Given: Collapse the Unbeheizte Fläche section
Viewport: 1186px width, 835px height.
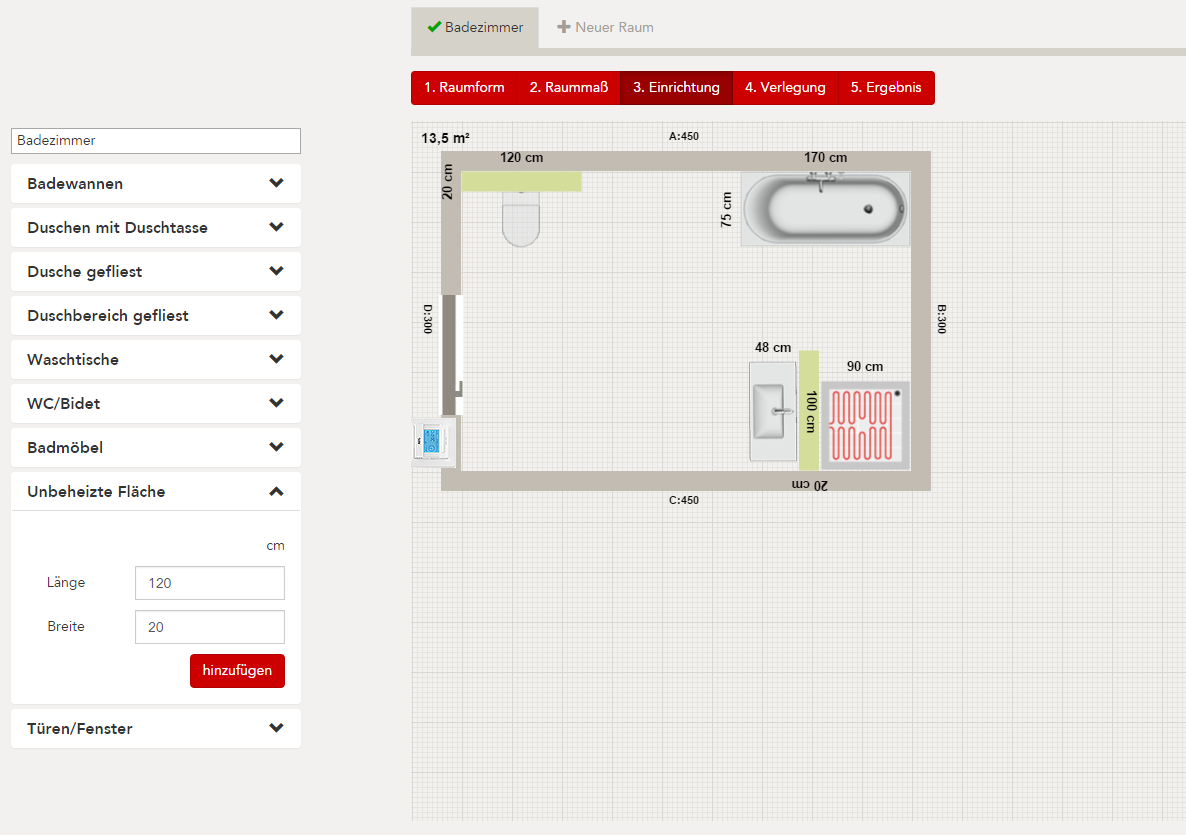Looking at the screenshot, I should click(x=156, y=492).
